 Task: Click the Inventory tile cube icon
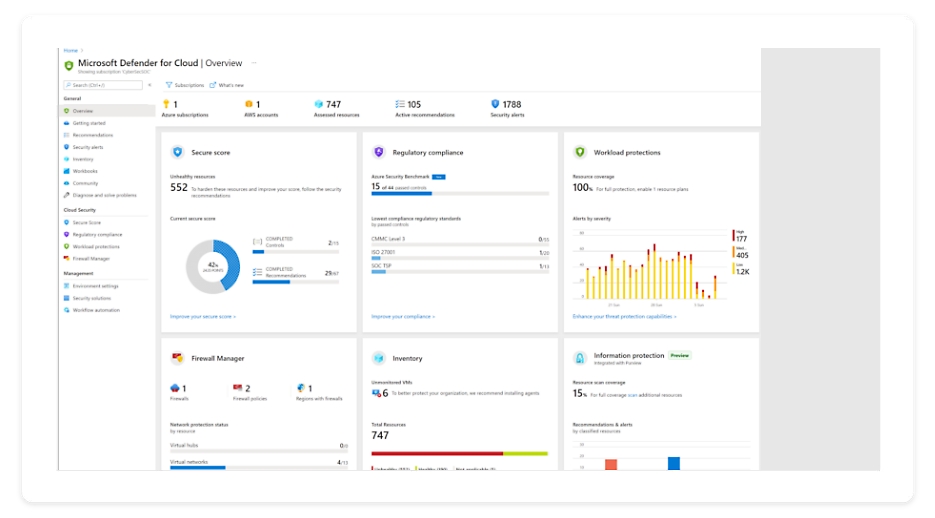378,358
